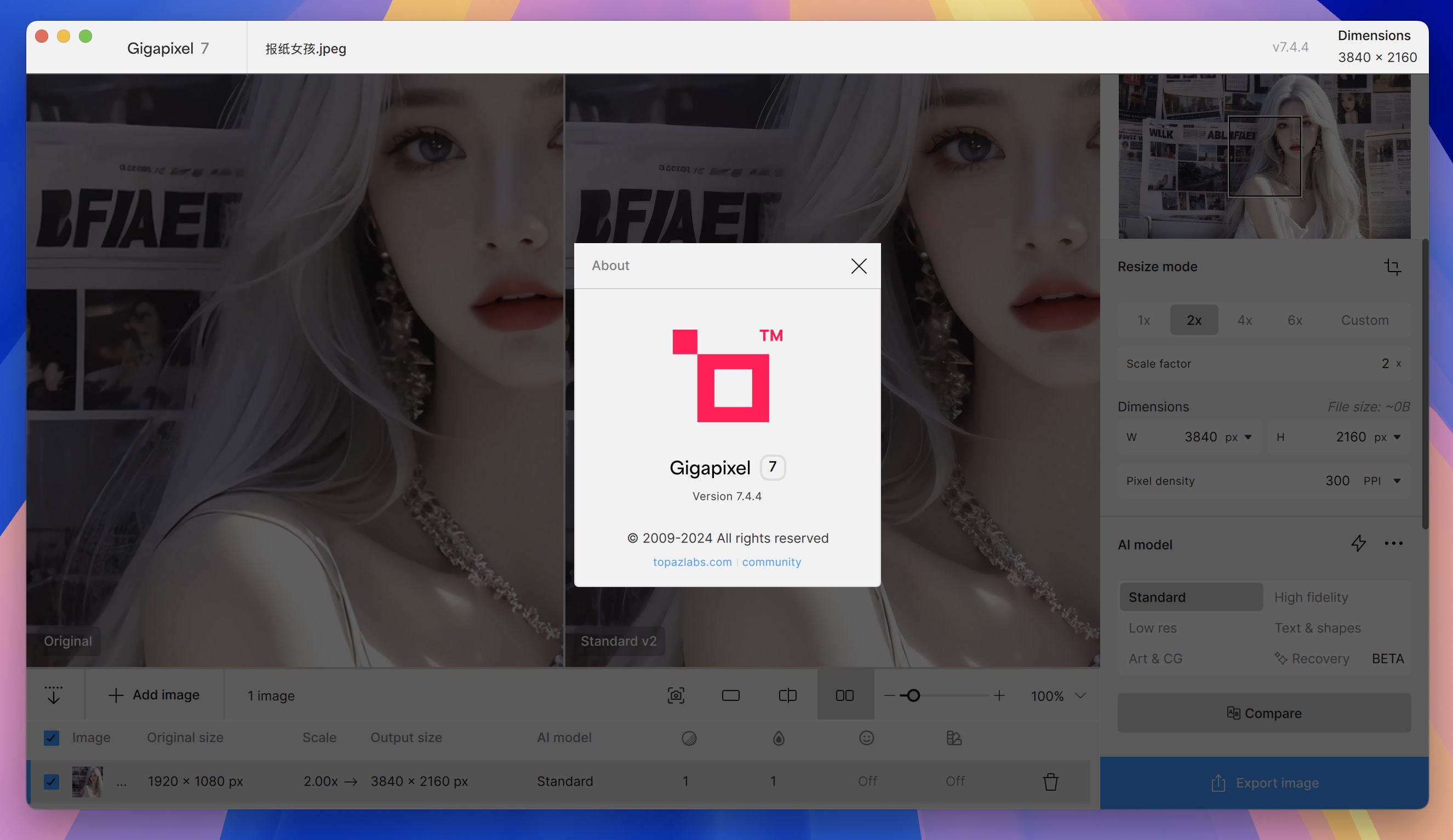Select the Recovery BETA AI model
The image size is (1453, 840).
pos(1339,659)
